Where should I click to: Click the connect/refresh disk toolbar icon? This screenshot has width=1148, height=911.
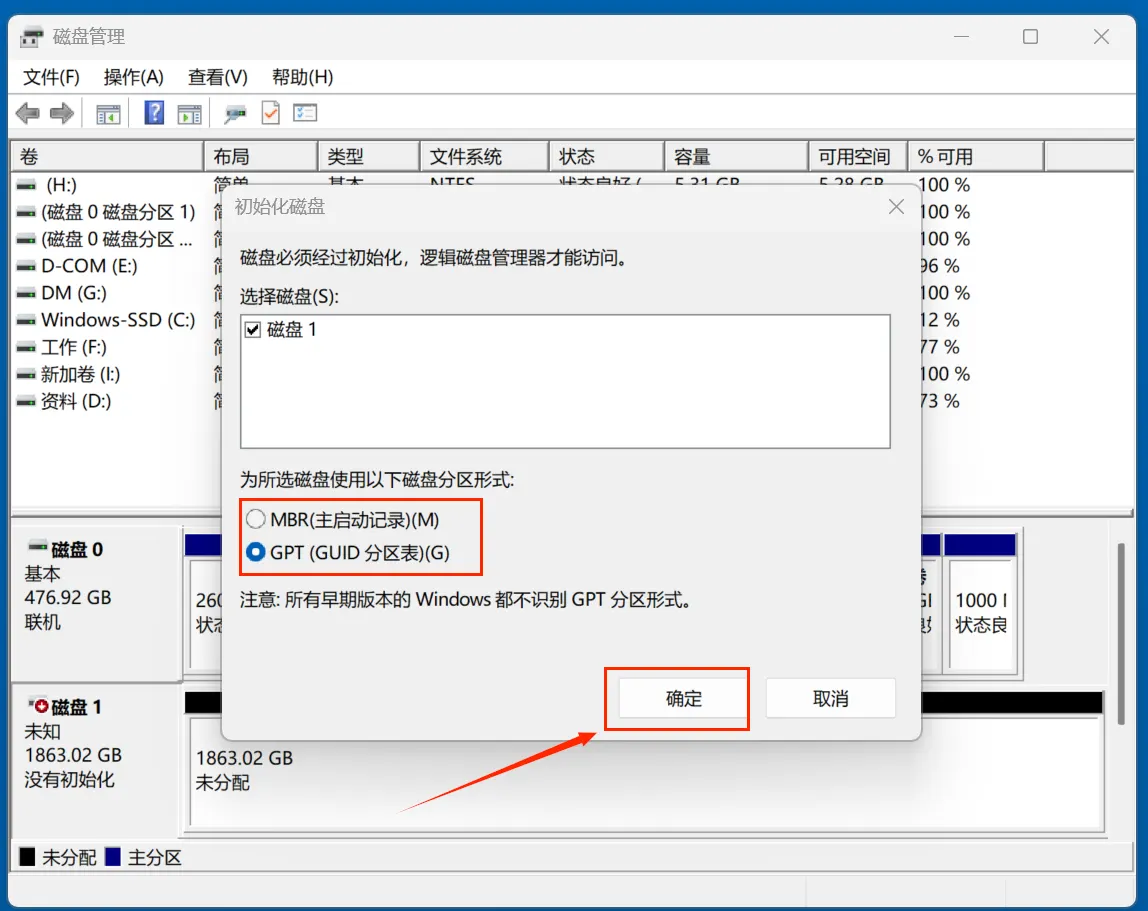(235, 114)
